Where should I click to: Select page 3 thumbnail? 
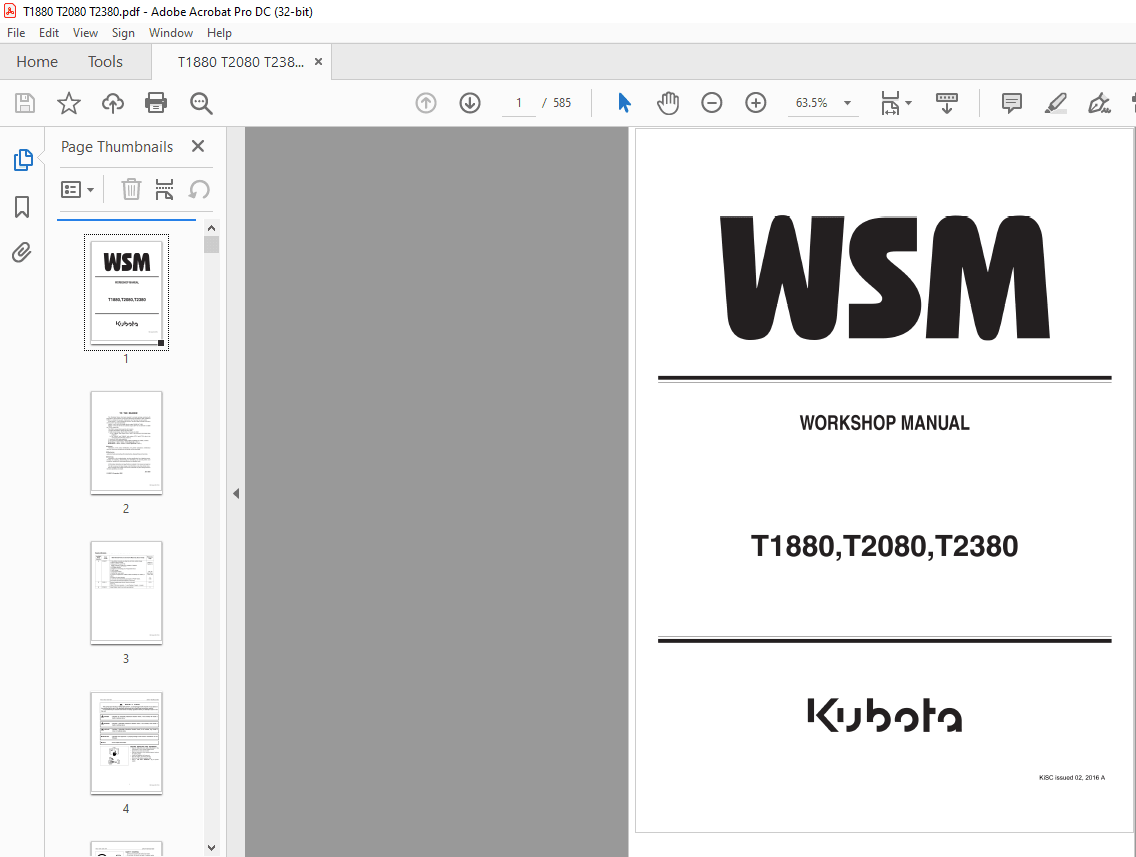coord(126,593)
